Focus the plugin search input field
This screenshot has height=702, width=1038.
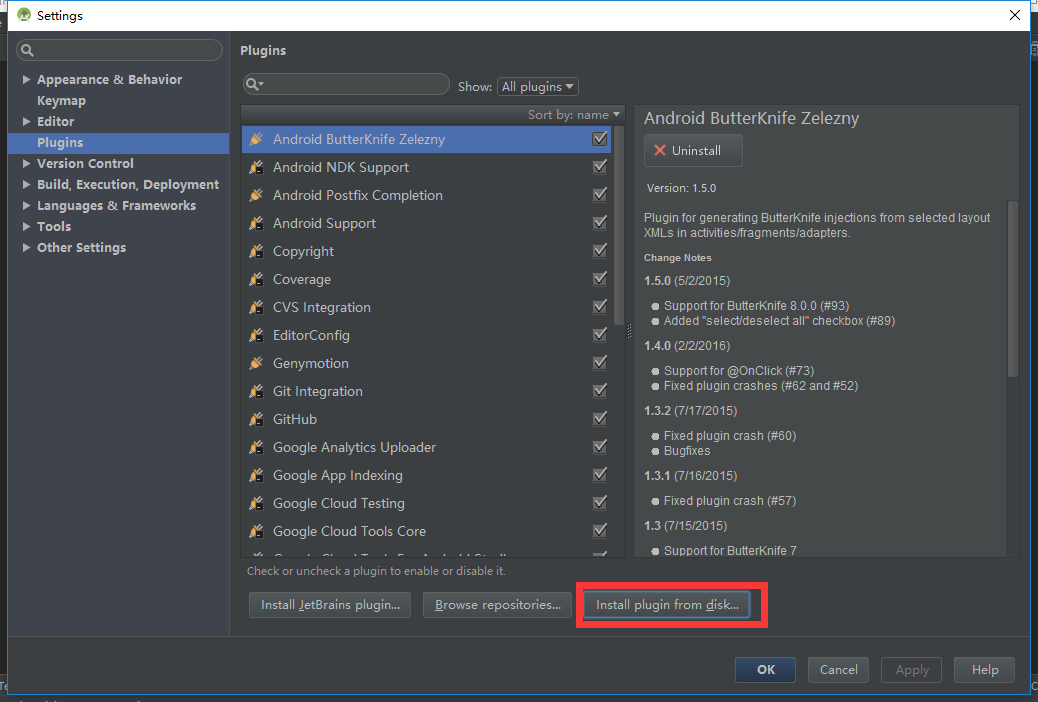(346, 84)
